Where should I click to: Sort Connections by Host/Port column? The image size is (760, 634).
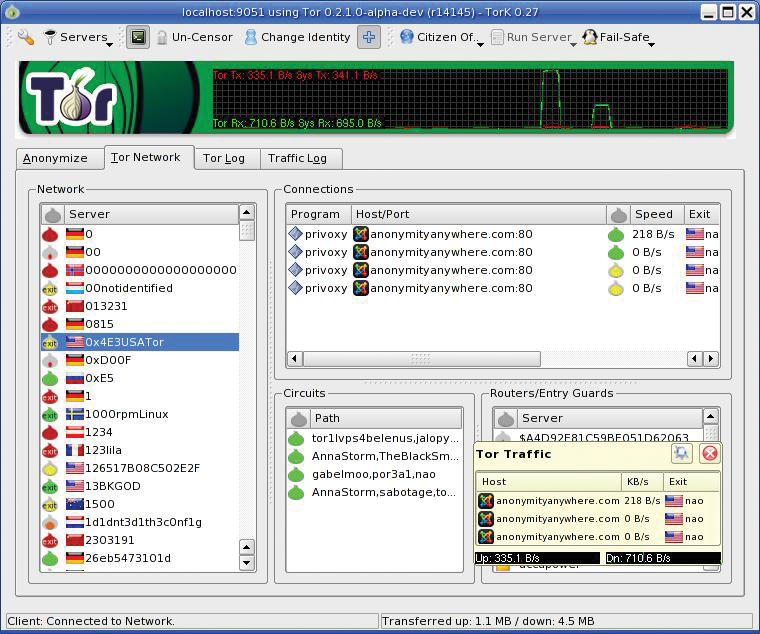pos(478,214)
